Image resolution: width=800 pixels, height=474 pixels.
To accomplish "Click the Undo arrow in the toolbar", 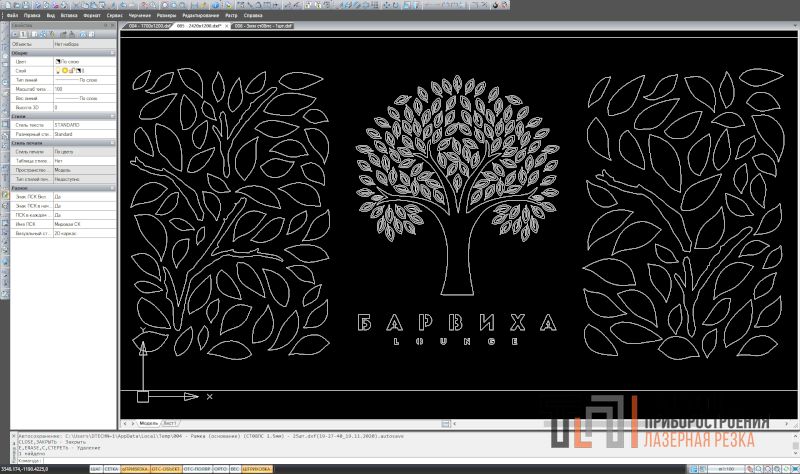I will point(123,5).
